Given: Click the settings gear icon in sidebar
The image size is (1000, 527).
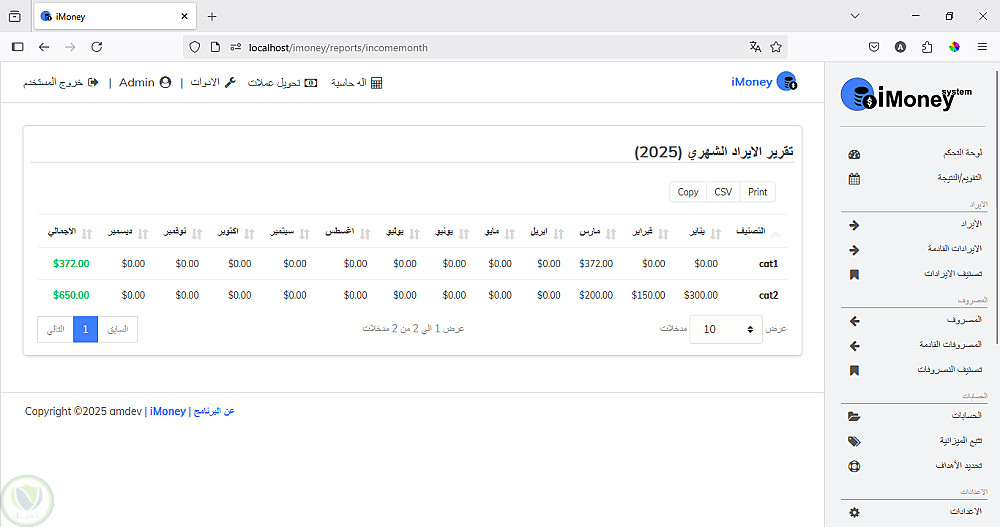Looking at the screenshot, I should [x=855, y=512].
